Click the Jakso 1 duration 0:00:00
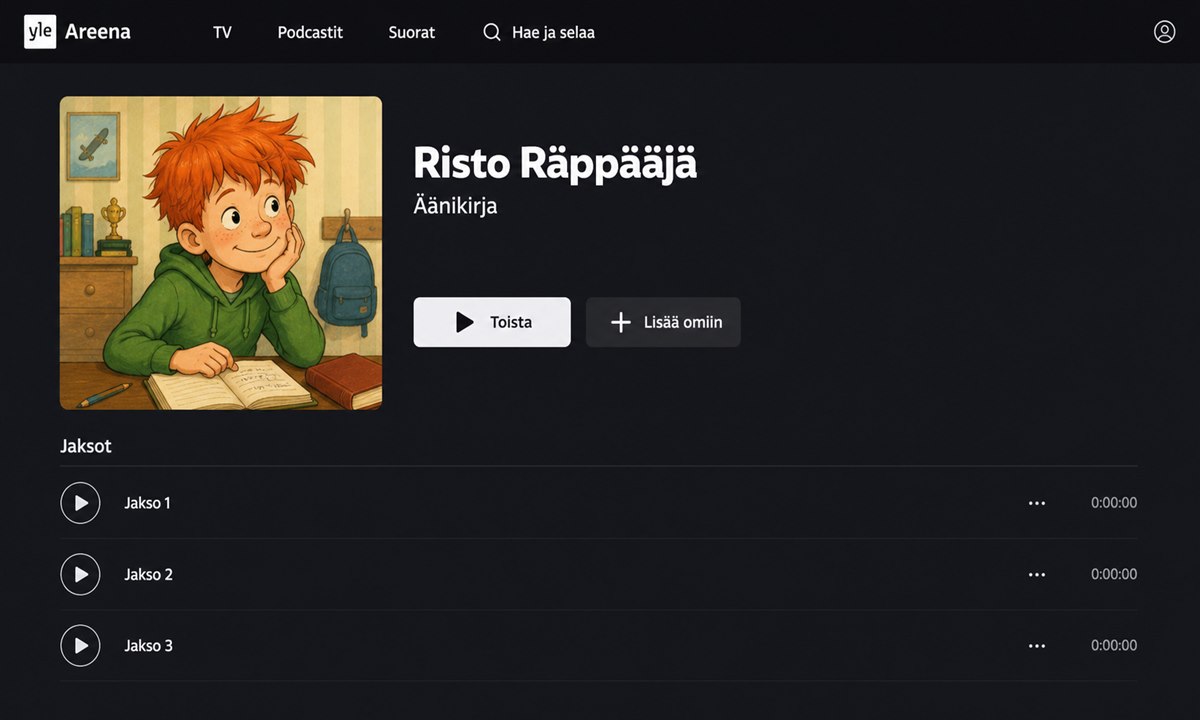This screenshot has height=720, width=1200. click(1114, 503)
